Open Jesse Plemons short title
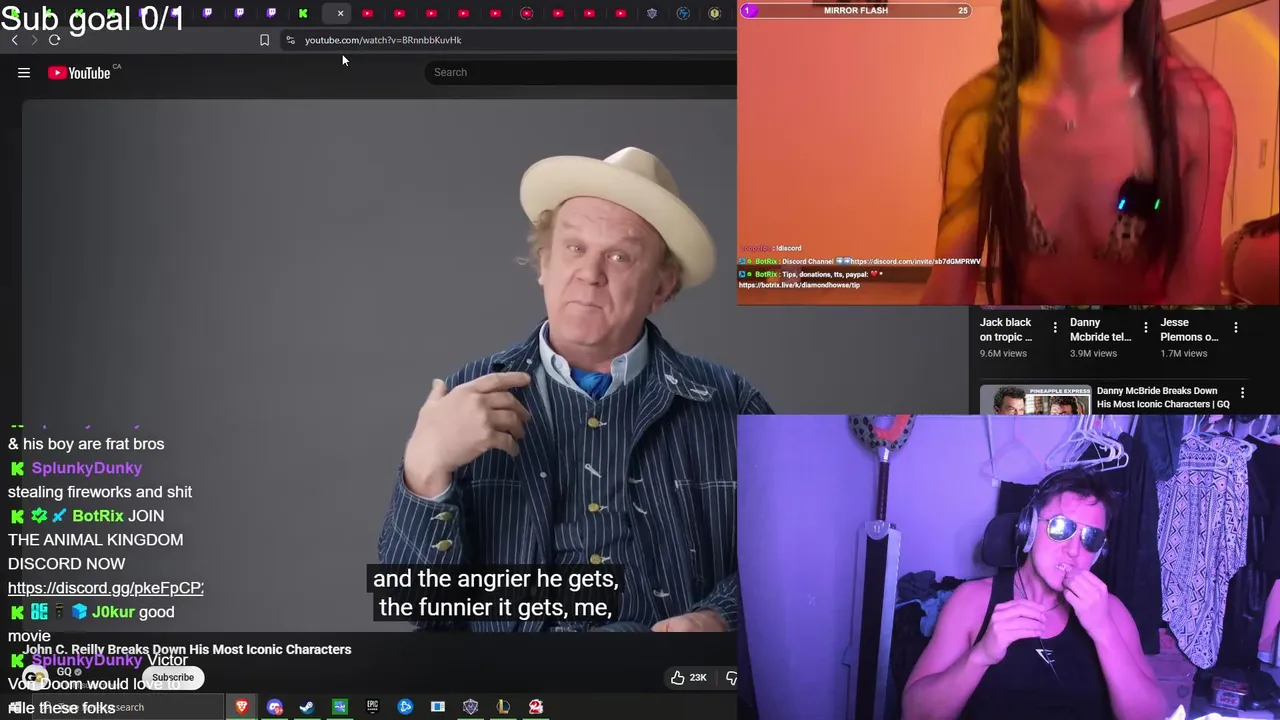Image resolution: width=1280 pixels, height=720 pixels. 1189,329
